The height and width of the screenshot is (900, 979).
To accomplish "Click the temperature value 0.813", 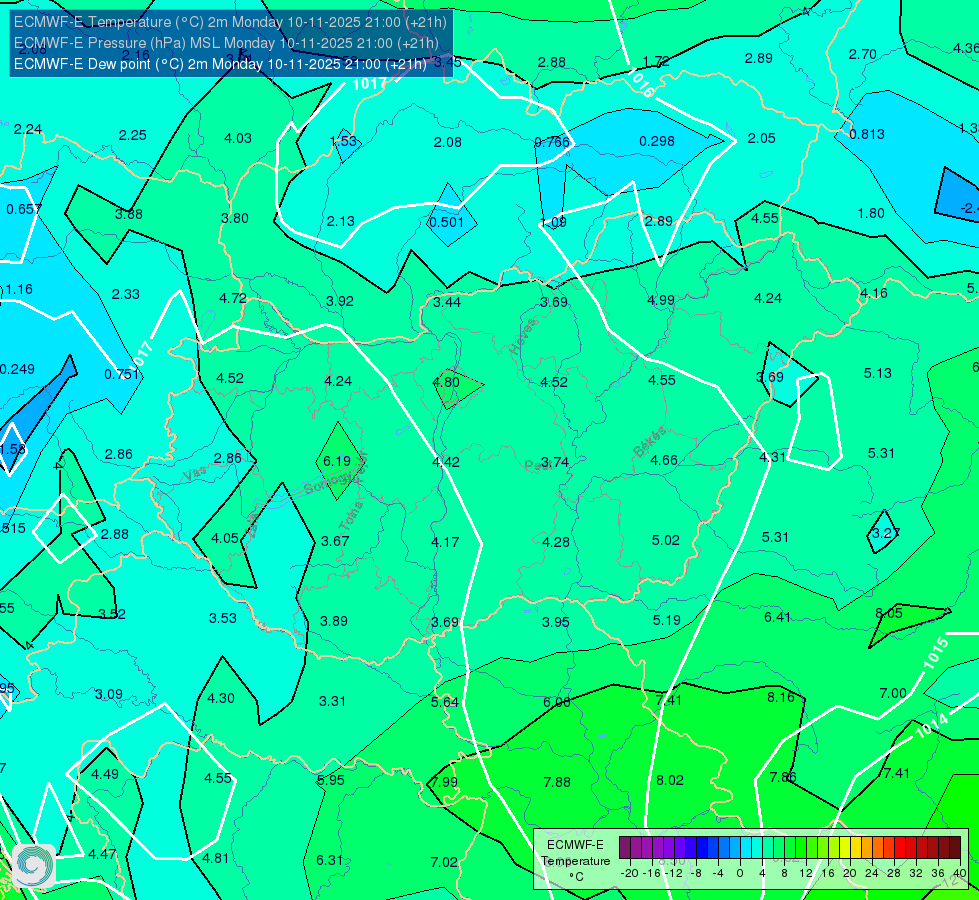I will 867,134.
